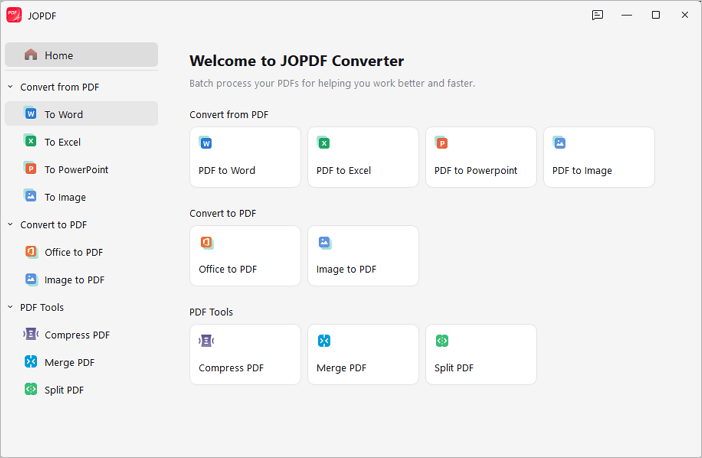702x458 pixels.
Task: Click the image icon on PDF to Image card
Action: [x=559, y=143]
